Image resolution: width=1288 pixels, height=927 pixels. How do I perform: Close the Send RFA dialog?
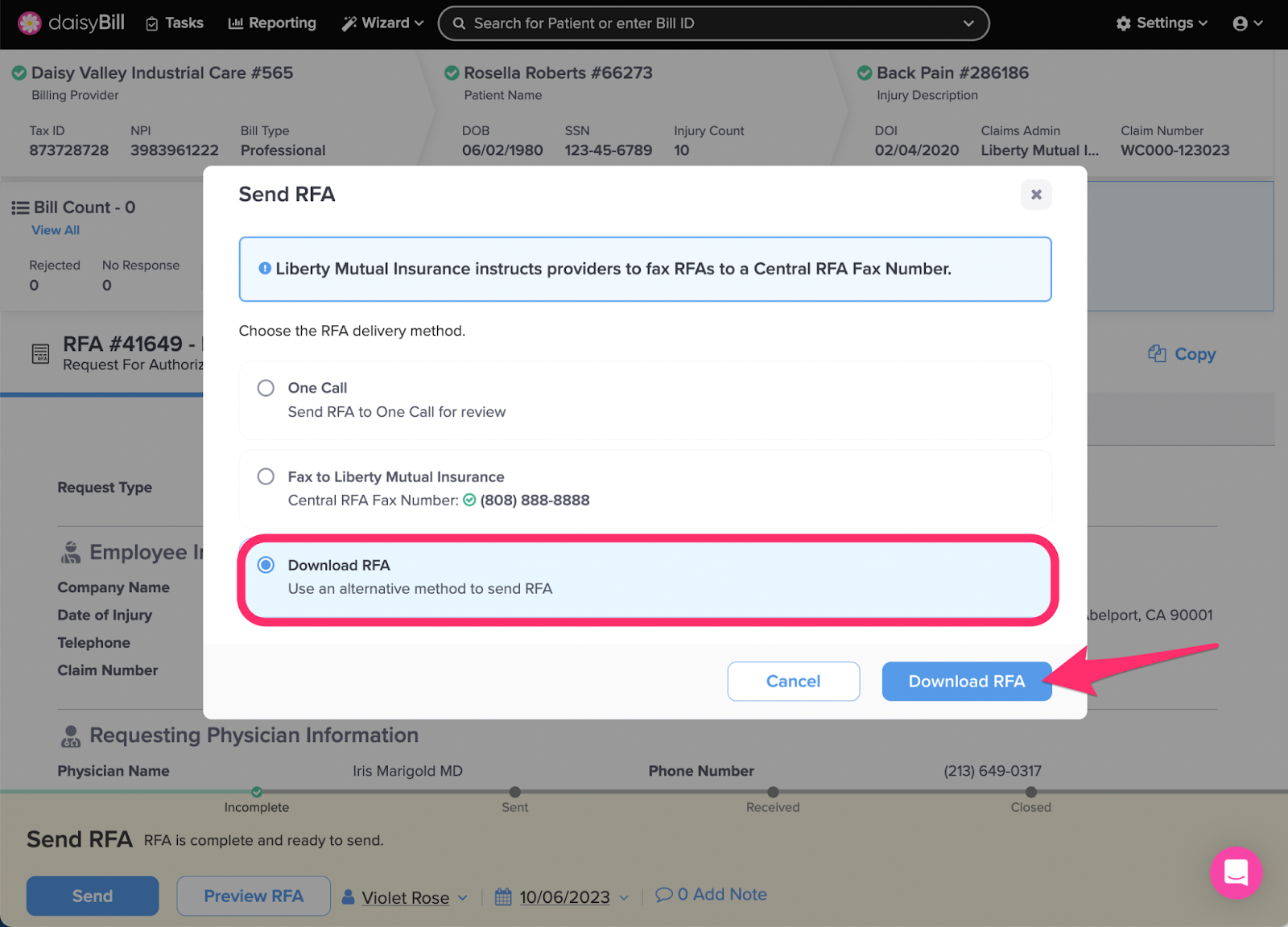pos(1036,195)
